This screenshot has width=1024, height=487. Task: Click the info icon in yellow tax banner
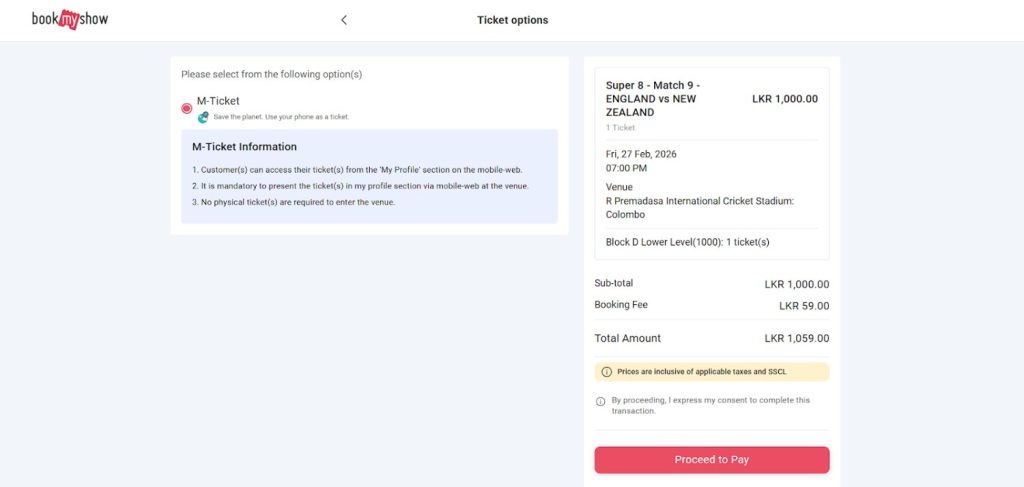click(606, 372)
